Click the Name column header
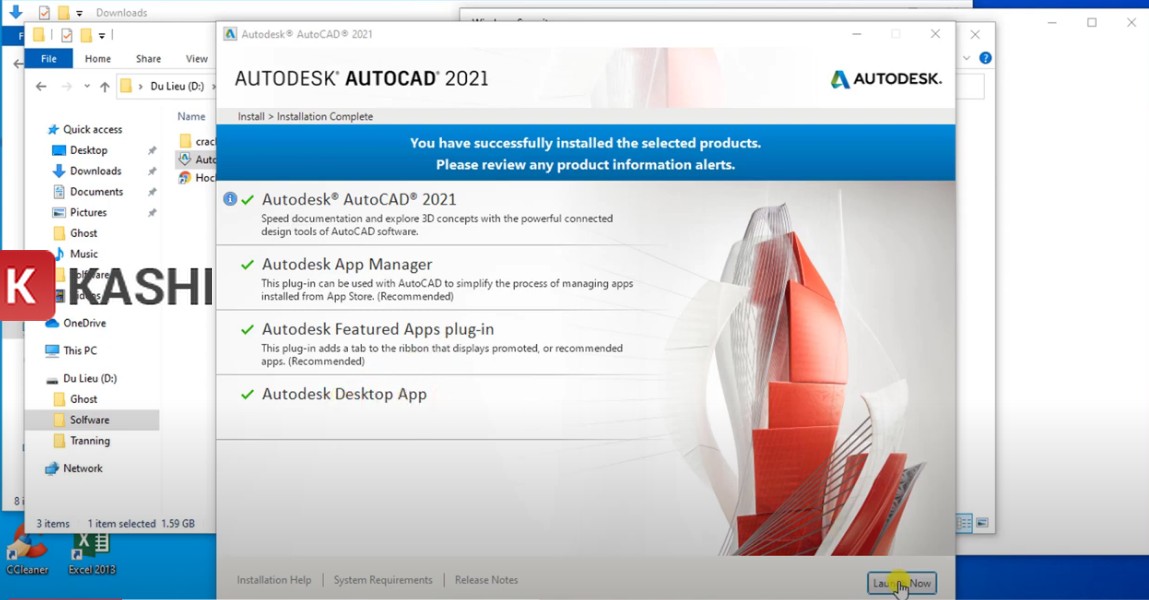The width and height of the screenshot is (1149, 600). click(x=191, y=116)
